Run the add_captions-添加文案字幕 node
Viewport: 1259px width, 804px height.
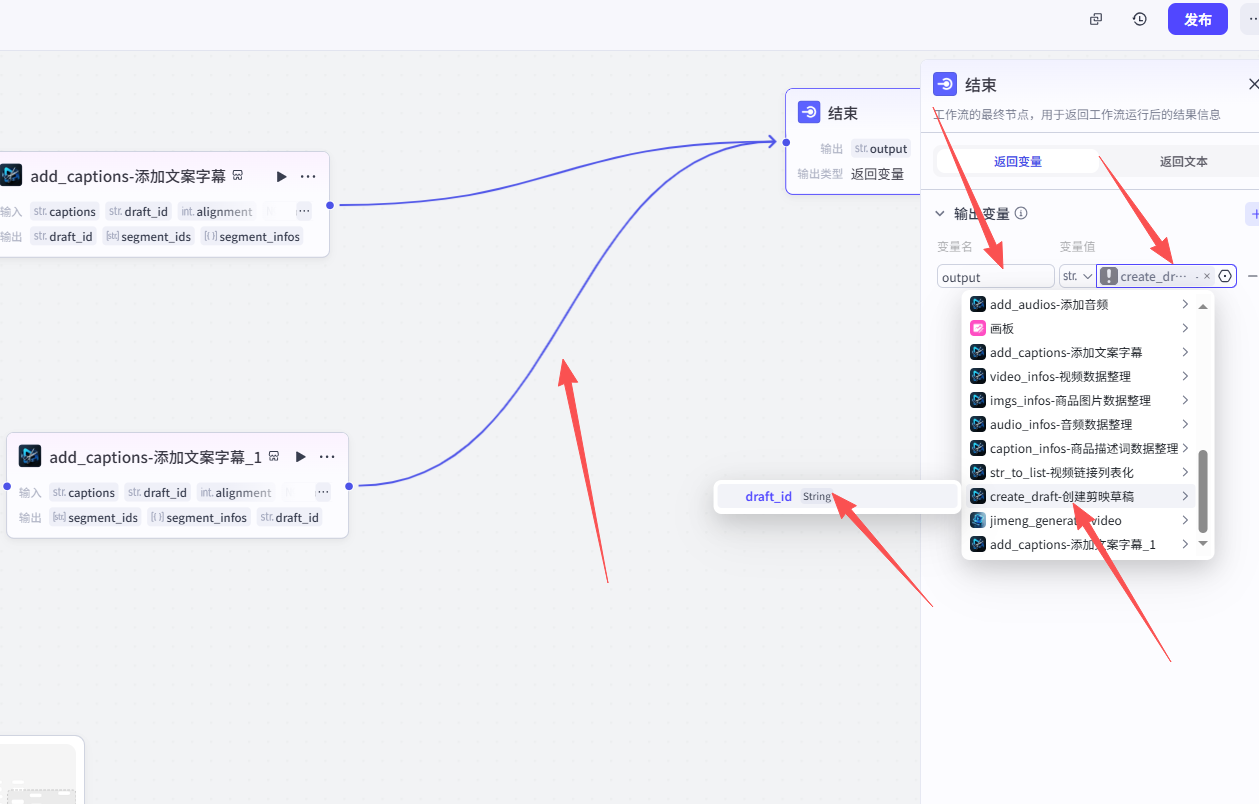pos(281,177)
